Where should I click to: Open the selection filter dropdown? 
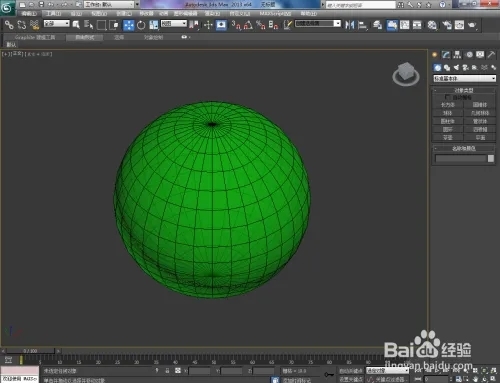coord(57,23)
